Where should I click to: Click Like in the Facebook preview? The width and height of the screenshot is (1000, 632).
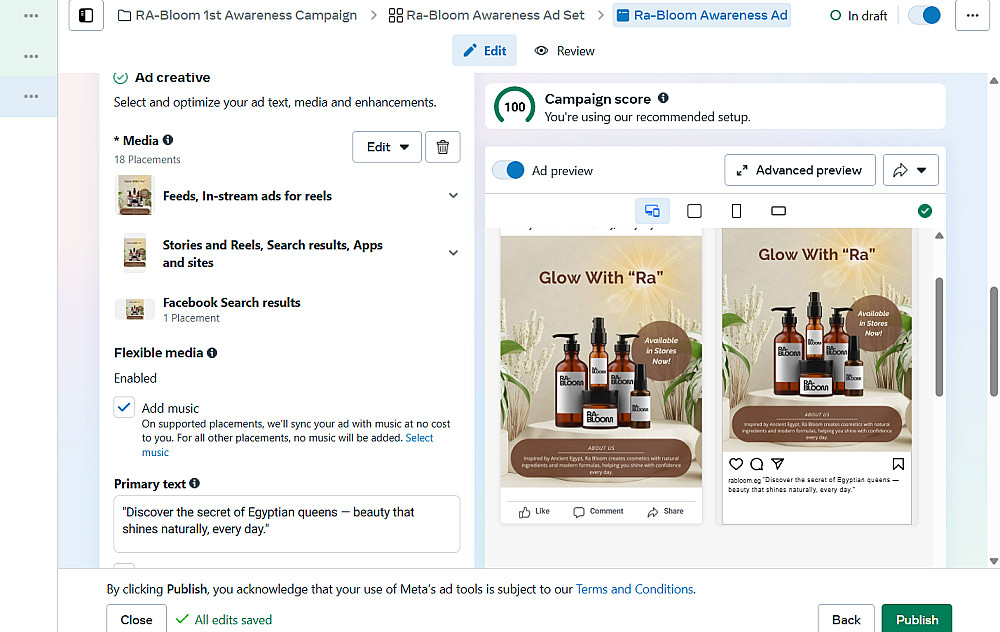pos(534,511)
